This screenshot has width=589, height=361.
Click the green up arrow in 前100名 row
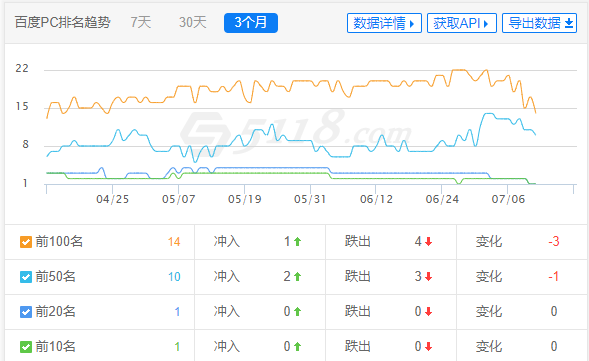[x=298, y=242]
